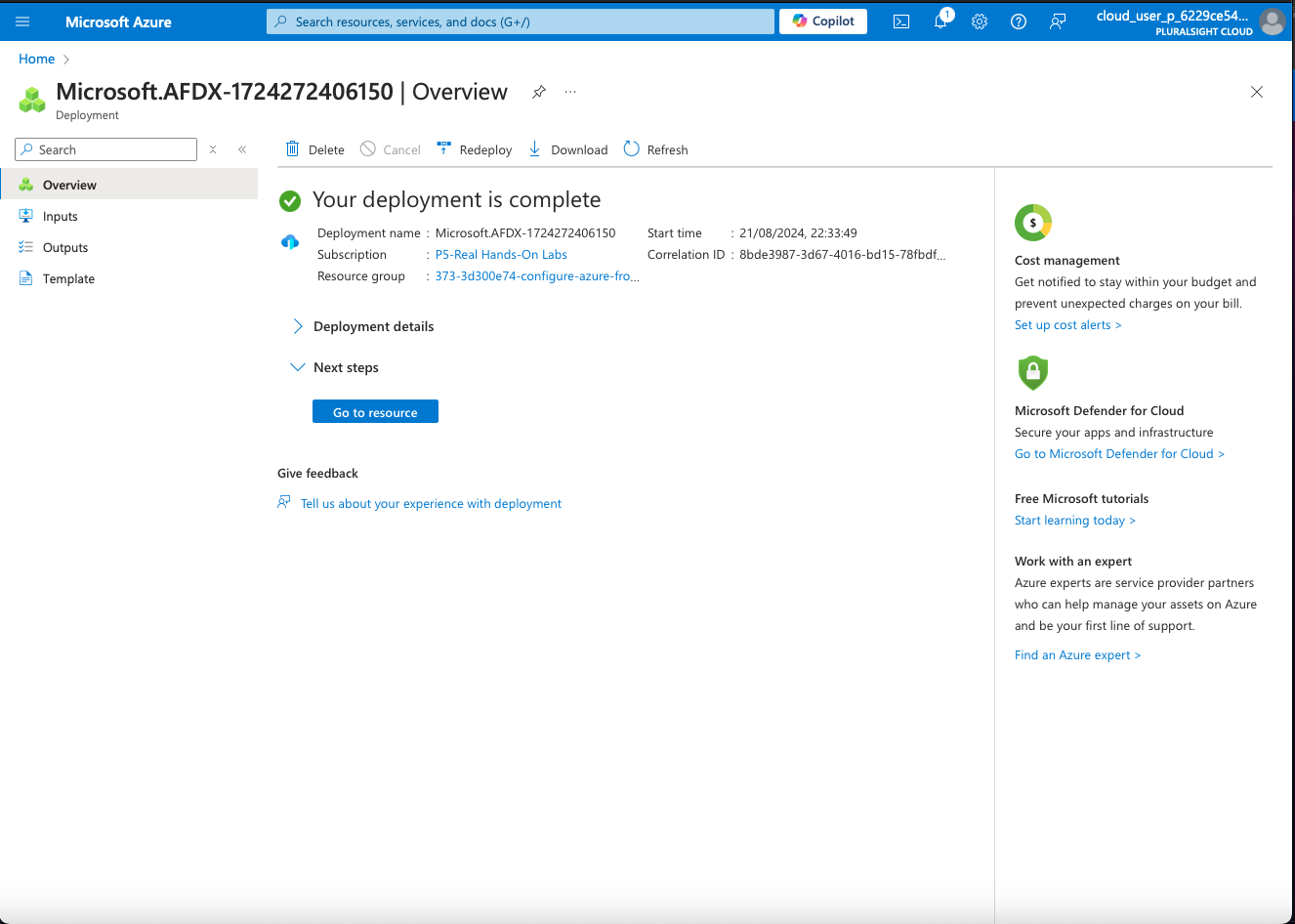Close the deployment overview blade
This screenshot has width=1295, height=924.
1257,92
